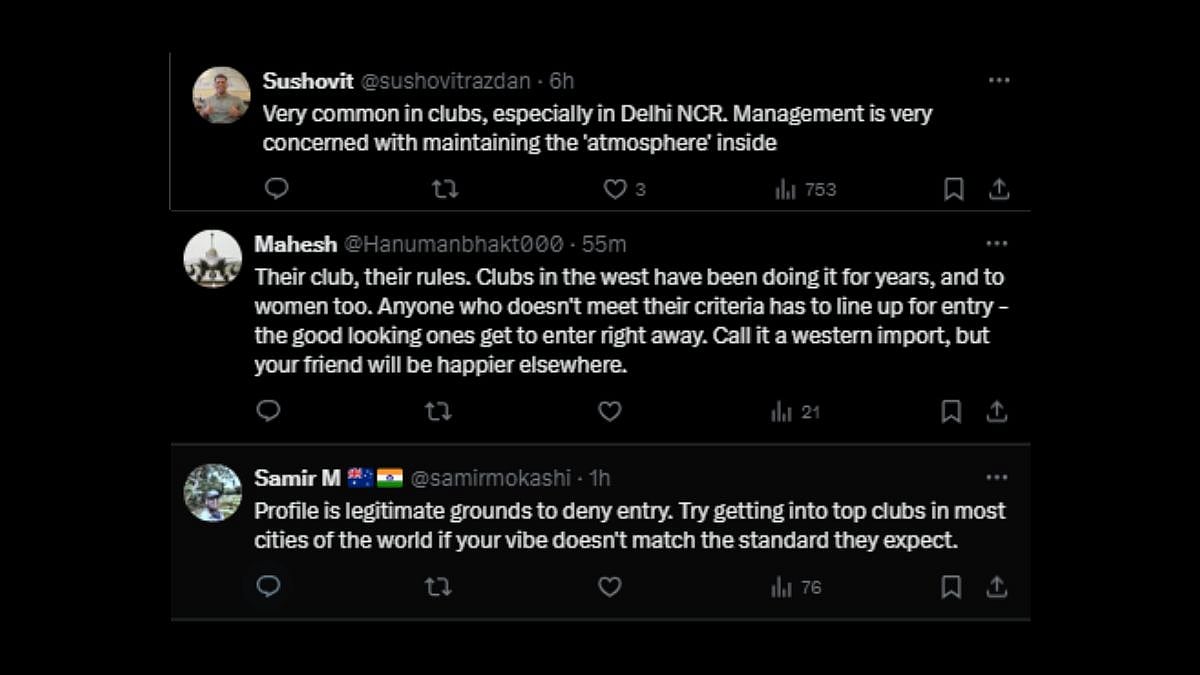Reply to Samir M's tweet
Image resolution: width=1200 pixels, height=675 pixels.
268,587
